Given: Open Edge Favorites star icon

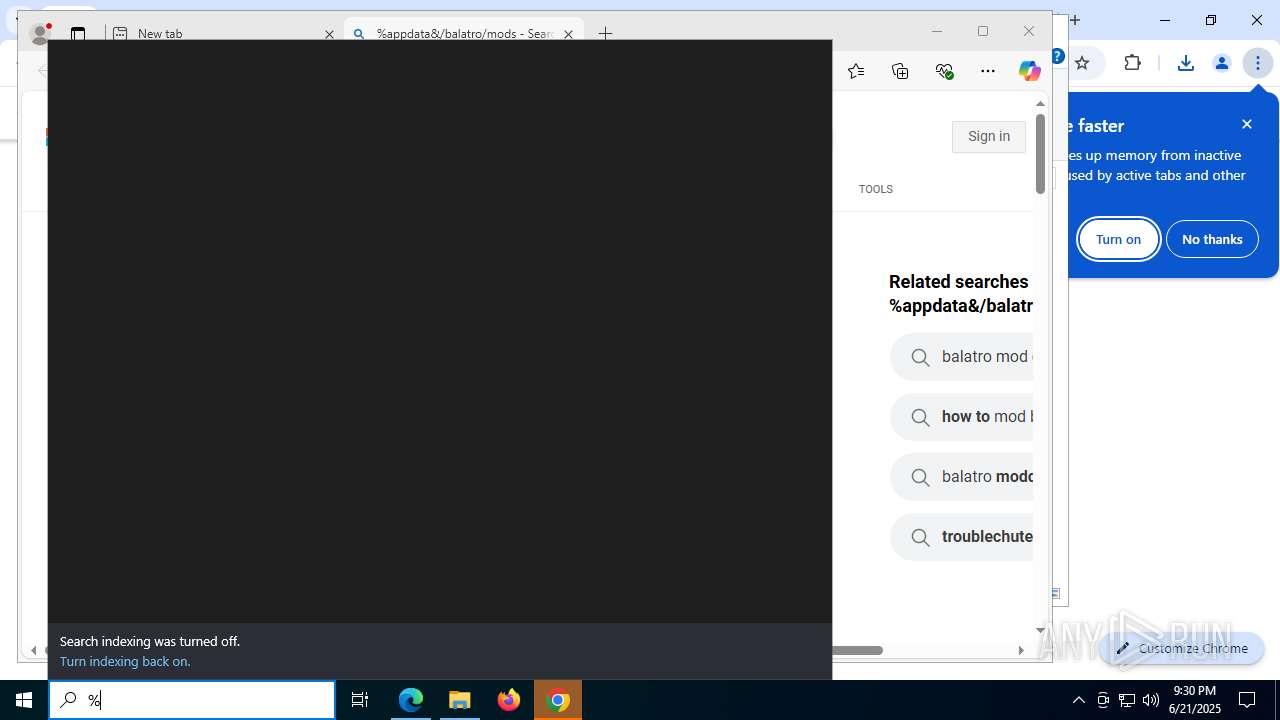Looking at the screenshot, I should point(856,71).
